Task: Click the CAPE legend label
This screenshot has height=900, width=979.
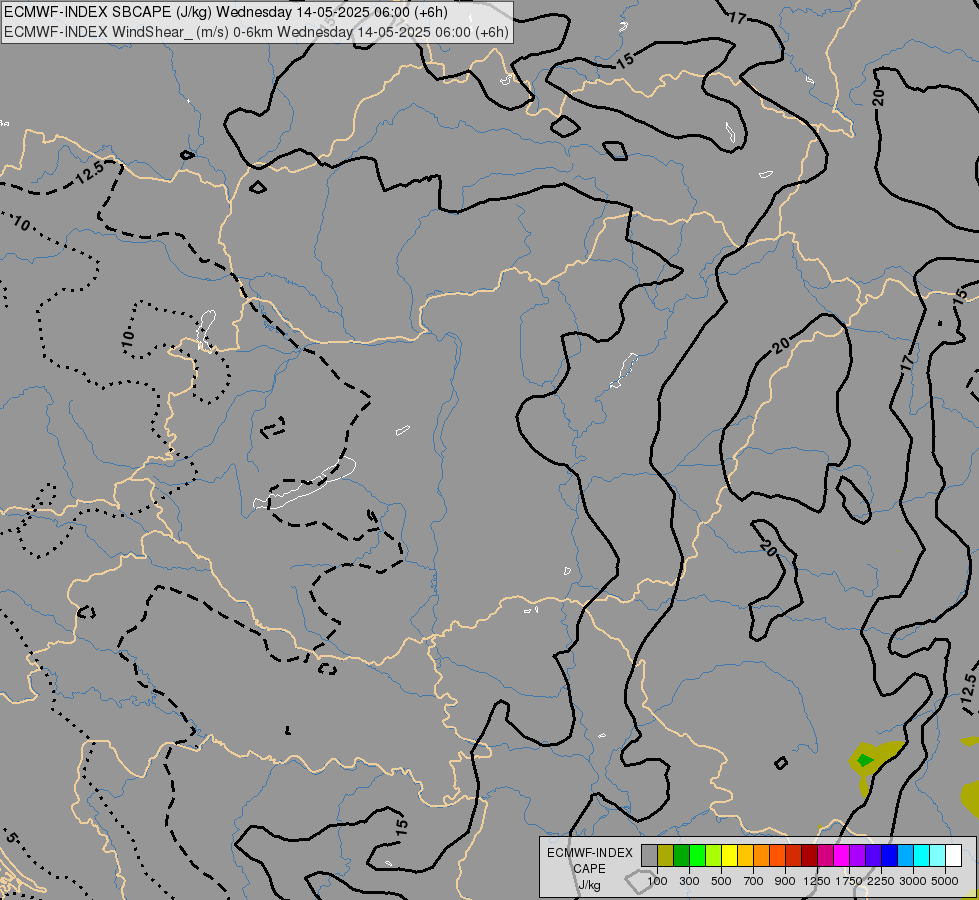Action: tap(590, 869)
